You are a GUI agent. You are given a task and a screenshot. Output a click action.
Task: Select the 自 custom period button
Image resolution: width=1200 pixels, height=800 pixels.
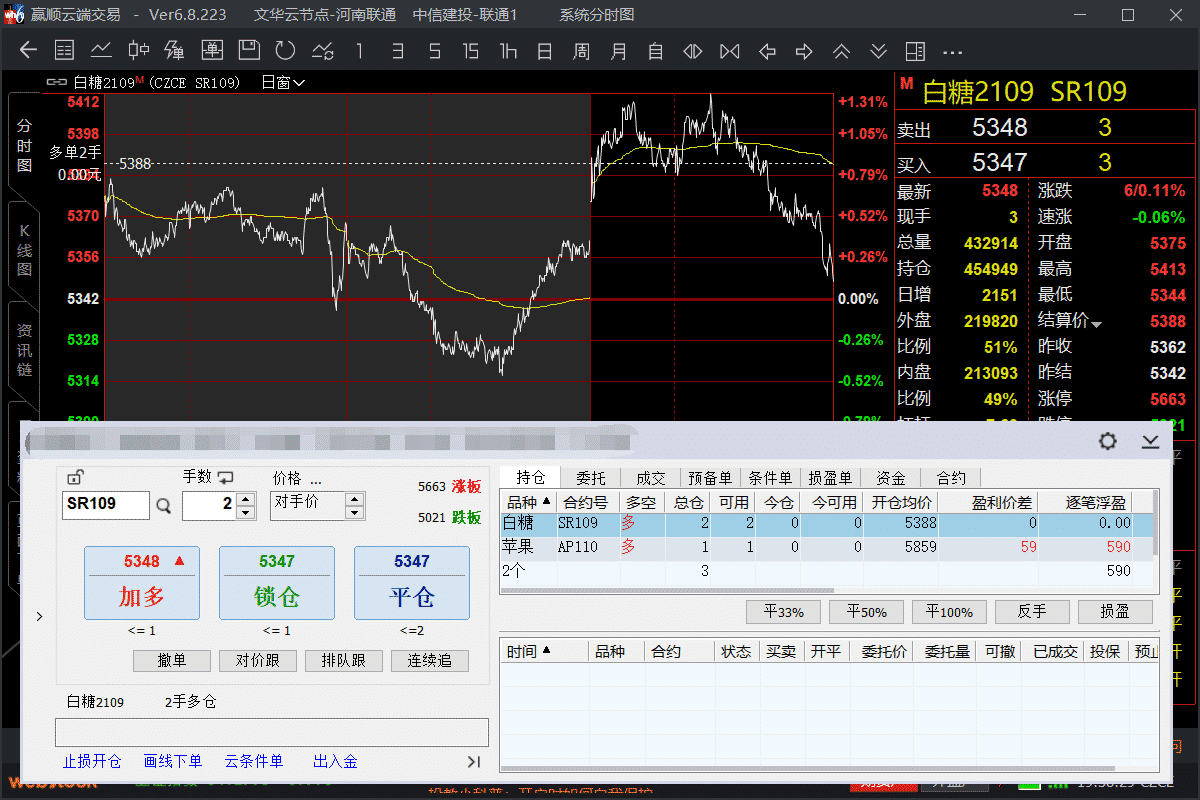coord(656,51)
